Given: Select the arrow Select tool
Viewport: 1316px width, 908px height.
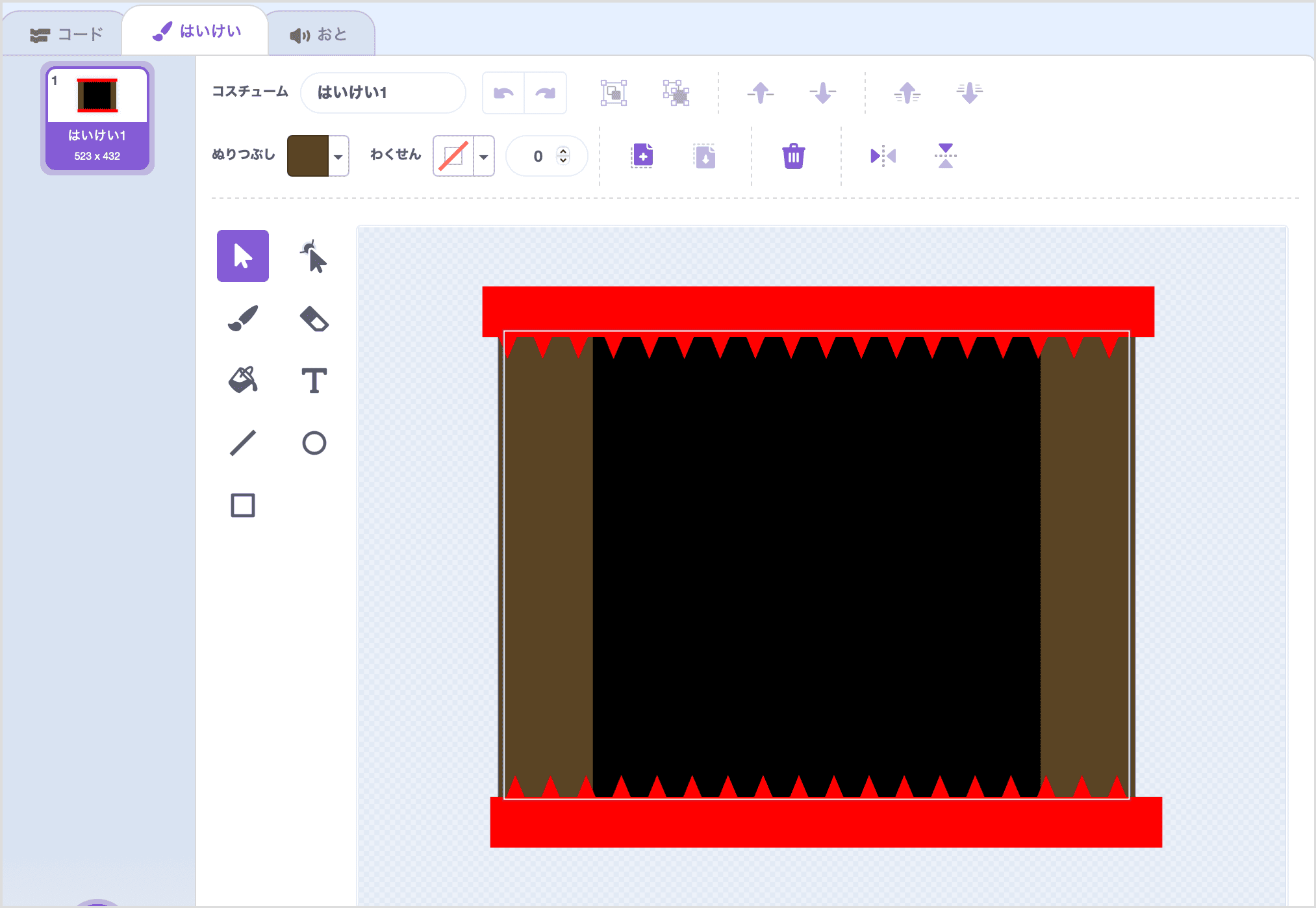Looking at the screenshot, I should tap(242, 256).
